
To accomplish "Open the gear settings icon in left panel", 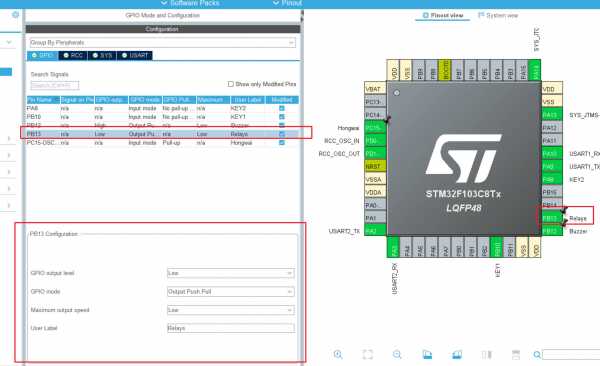I will (x=15, y=15).
